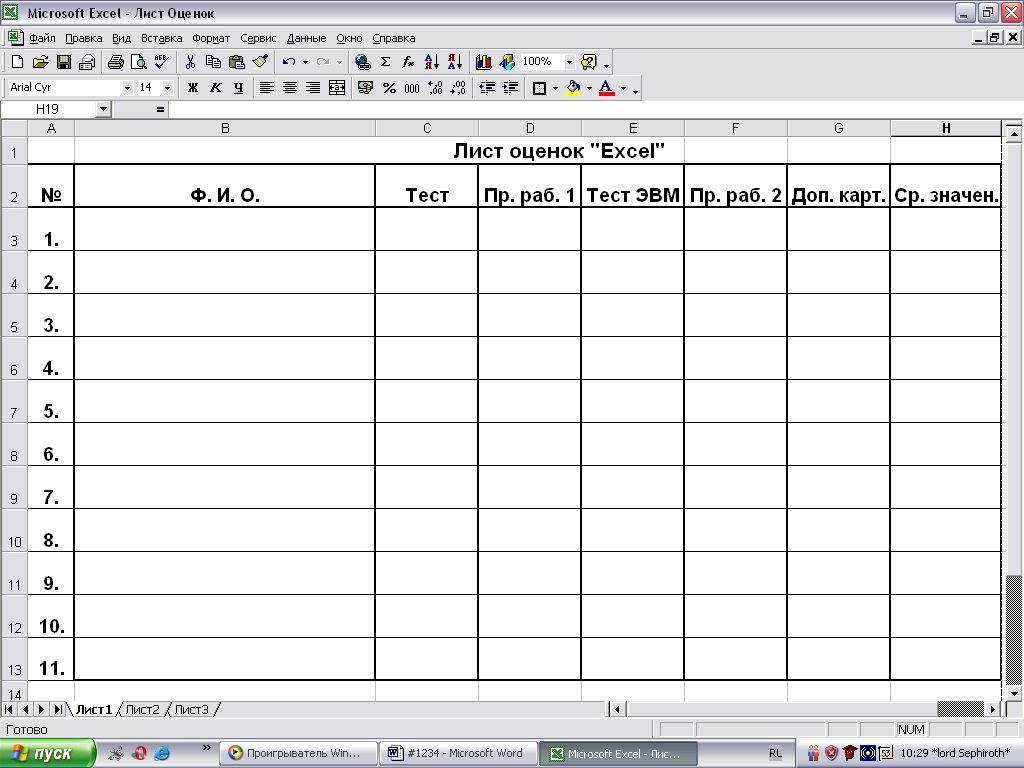
Task: Click the Increase Indent icon
Action: 510,88
